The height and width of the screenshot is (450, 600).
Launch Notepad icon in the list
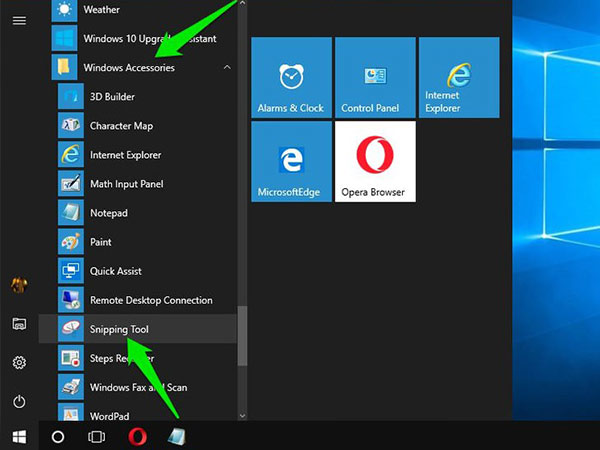coord(71,213)
